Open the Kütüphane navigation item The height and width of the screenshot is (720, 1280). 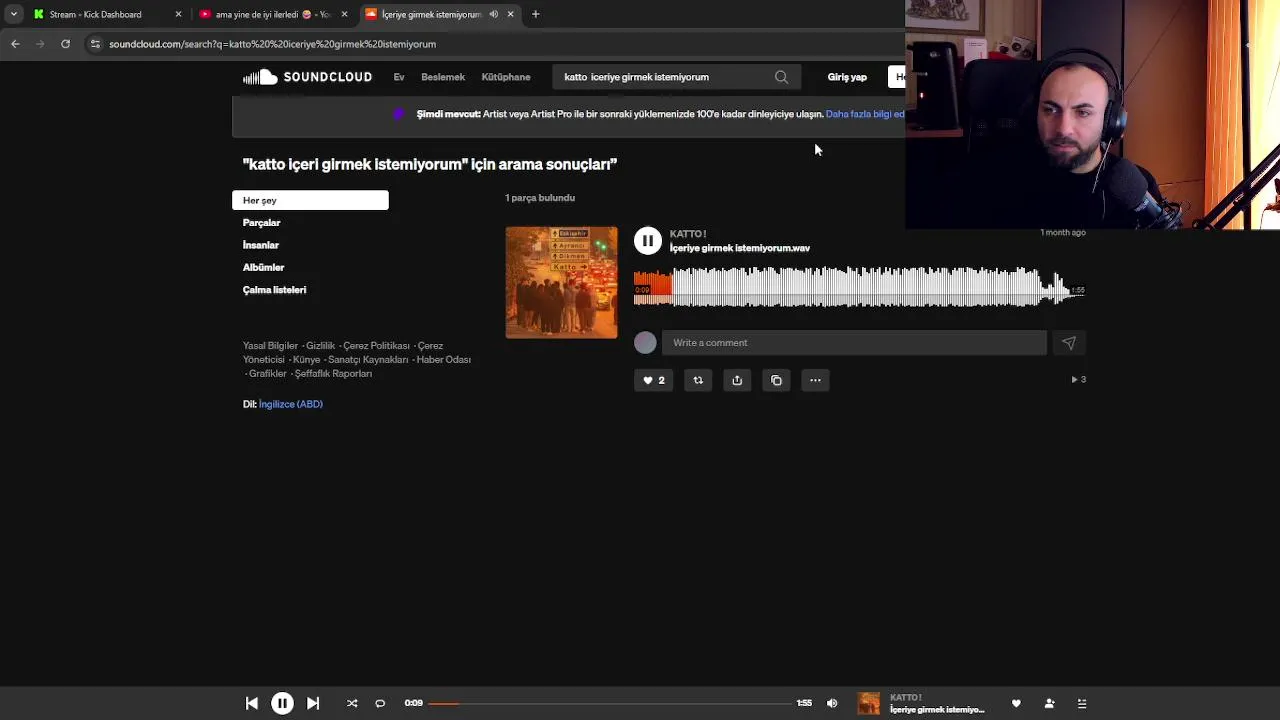pyautogui.click(x=506, y=77)
